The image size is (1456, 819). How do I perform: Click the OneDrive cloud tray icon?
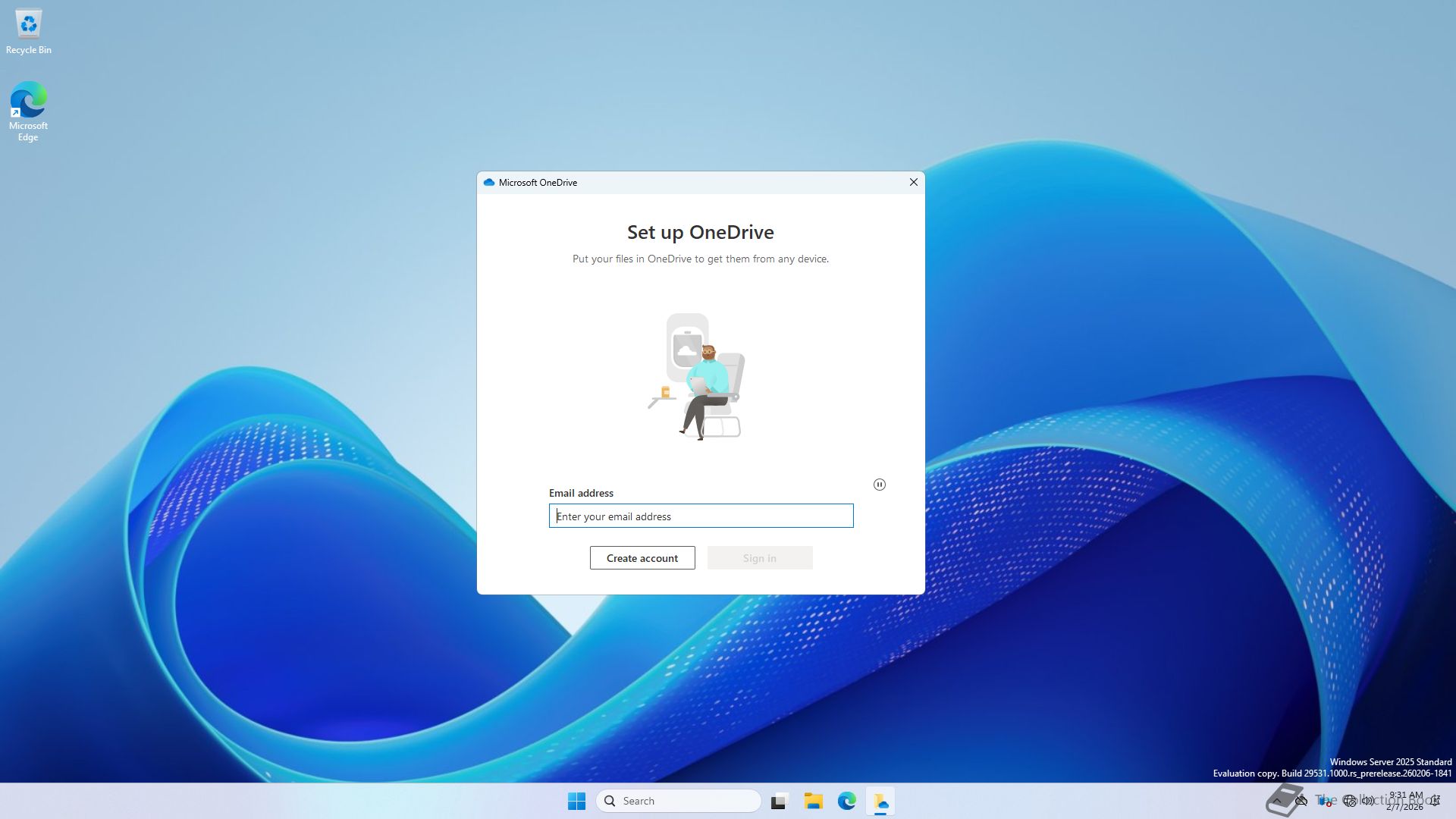(x=1301, y=801)
